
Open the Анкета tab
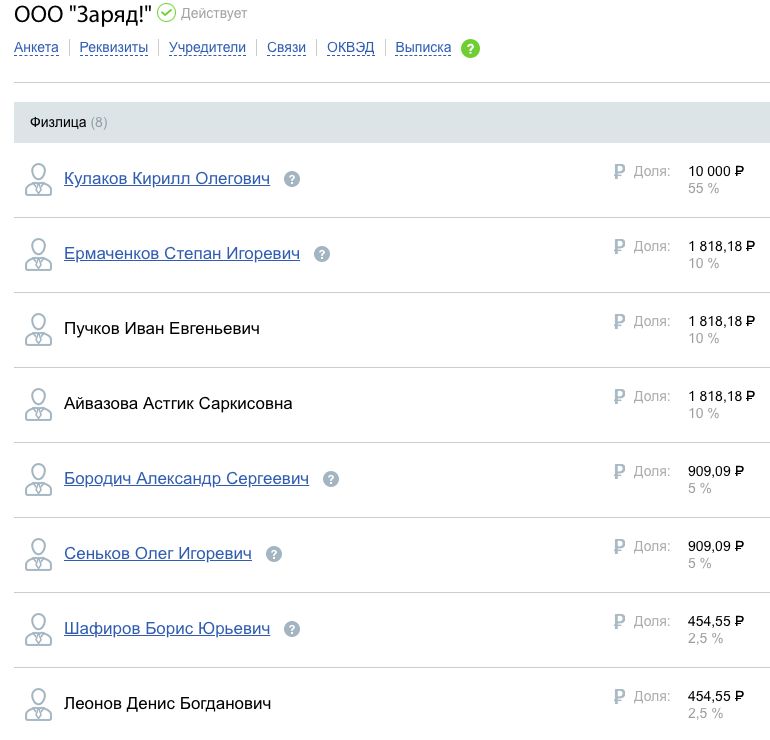[x=36, y=47]
